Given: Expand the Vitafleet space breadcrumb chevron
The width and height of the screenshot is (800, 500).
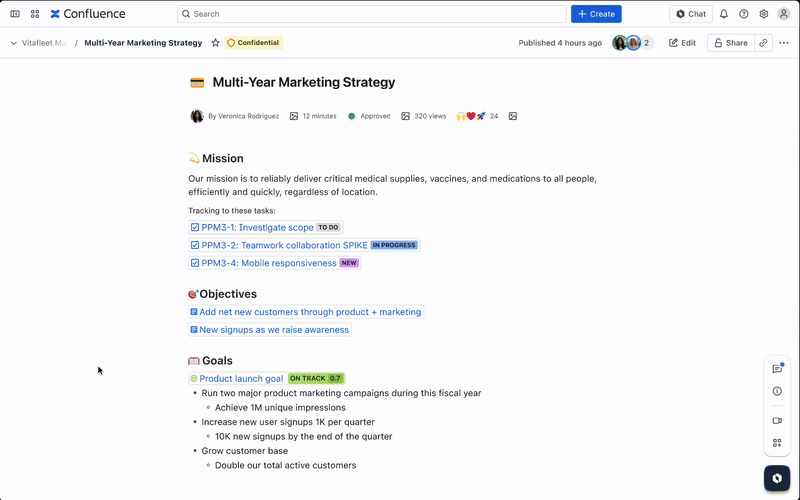Looking at the screenshot, I should 14,43.
